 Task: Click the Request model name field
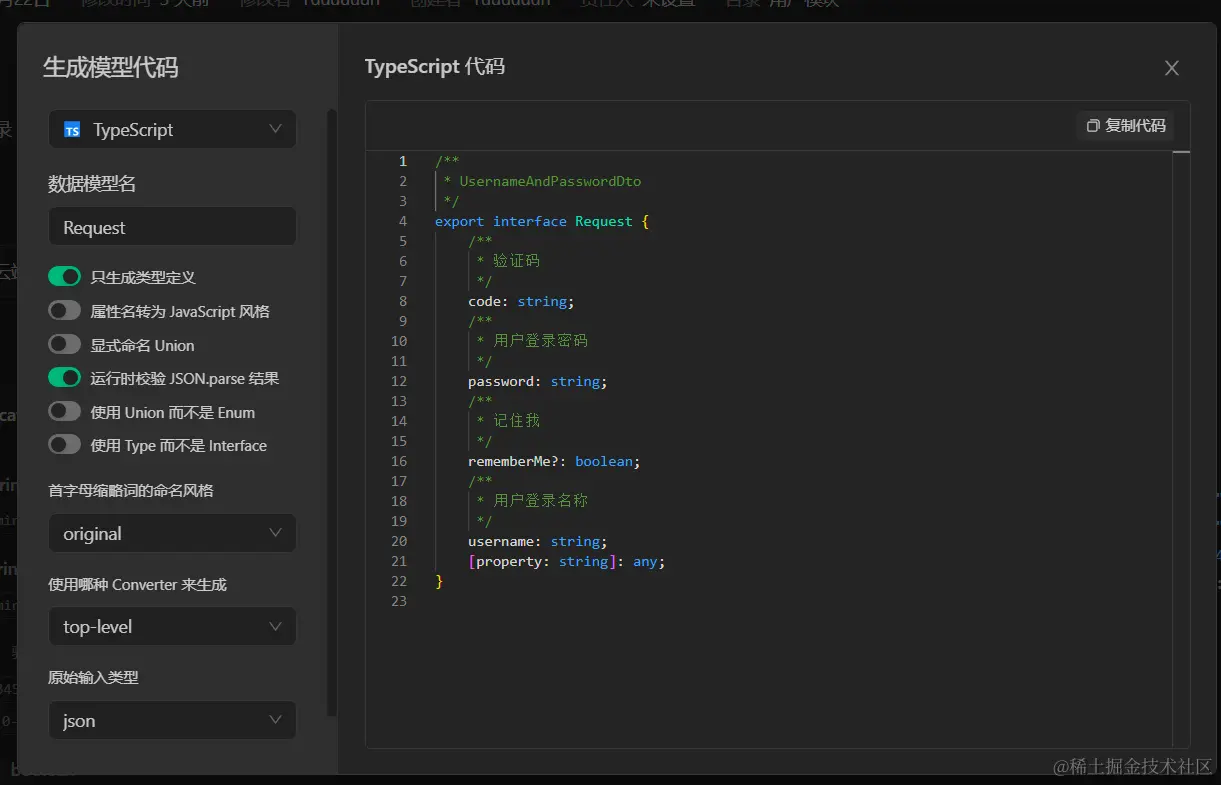tap(172, 227)
